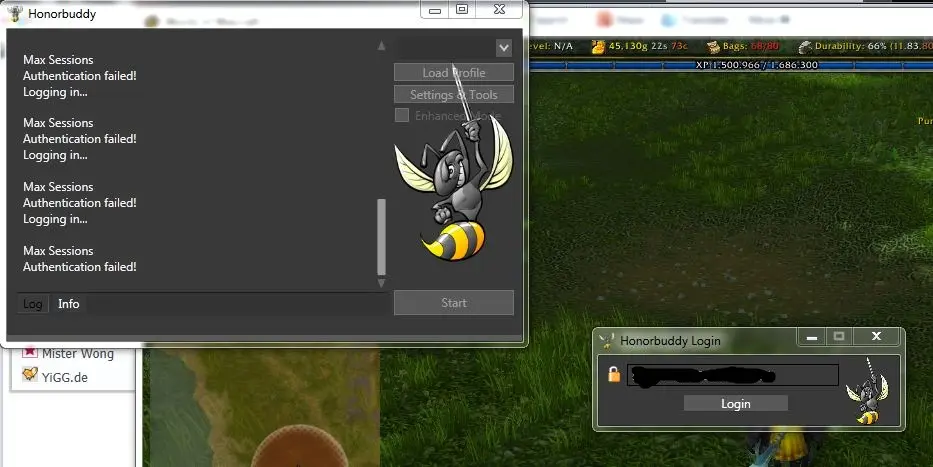Switch to the Log tab

pyautogui.click(x=33, y=304)
